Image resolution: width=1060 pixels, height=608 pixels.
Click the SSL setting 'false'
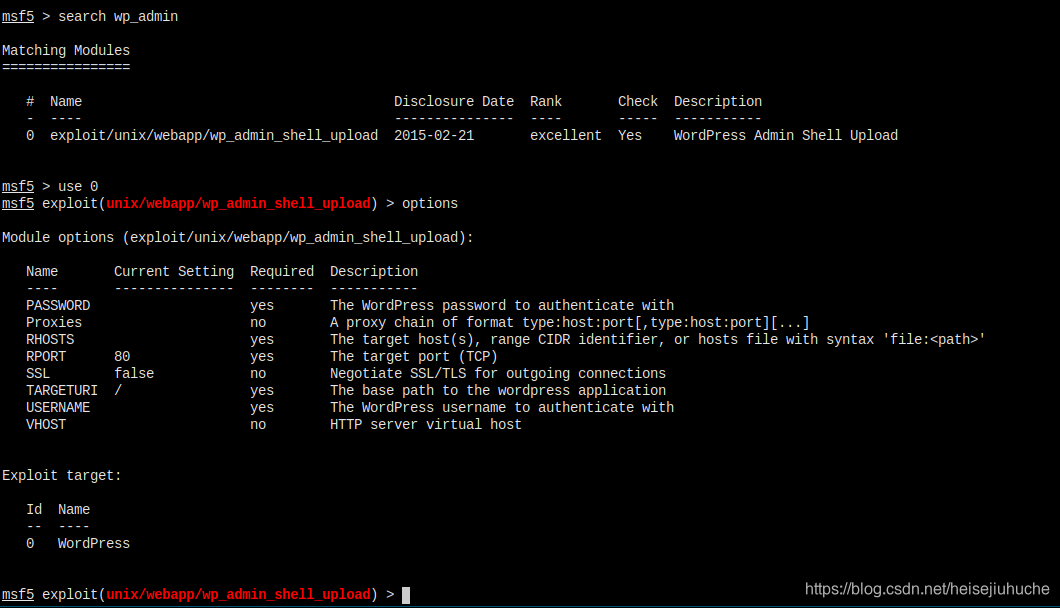(134, 373)
